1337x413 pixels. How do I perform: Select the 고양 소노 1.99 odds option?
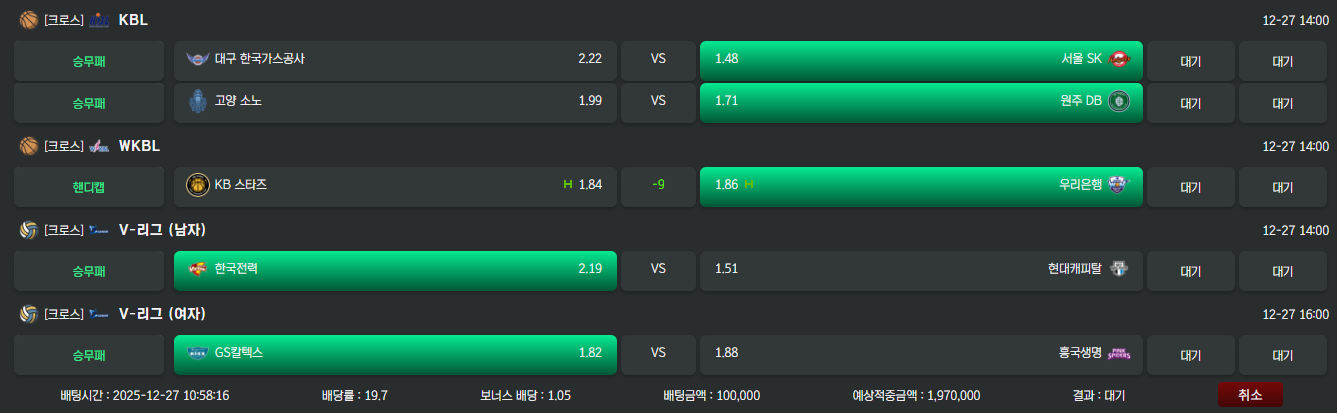pos(395,102)
